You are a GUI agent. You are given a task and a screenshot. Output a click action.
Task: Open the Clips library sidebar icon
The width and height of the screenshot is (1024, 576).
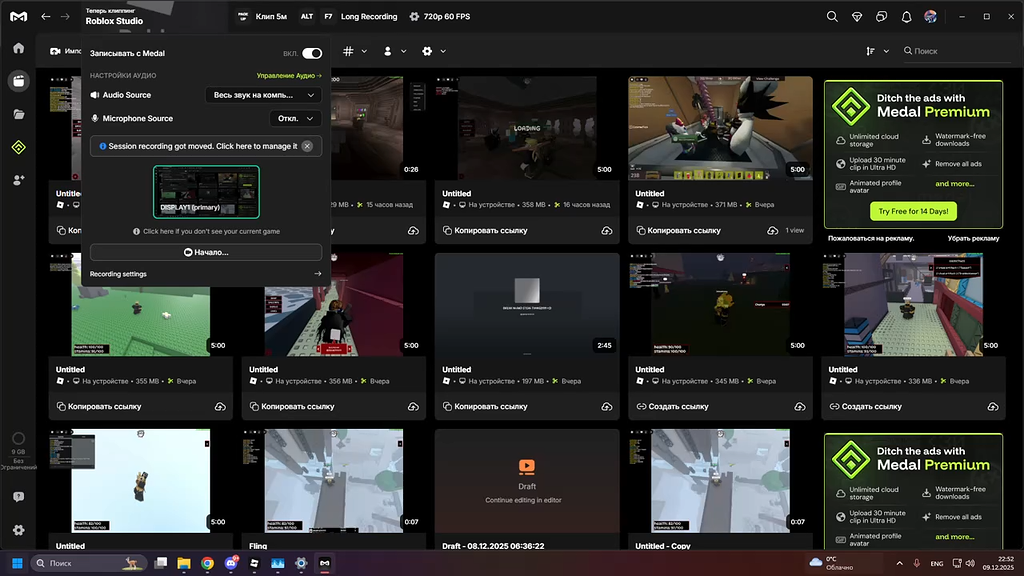[18, 81]
